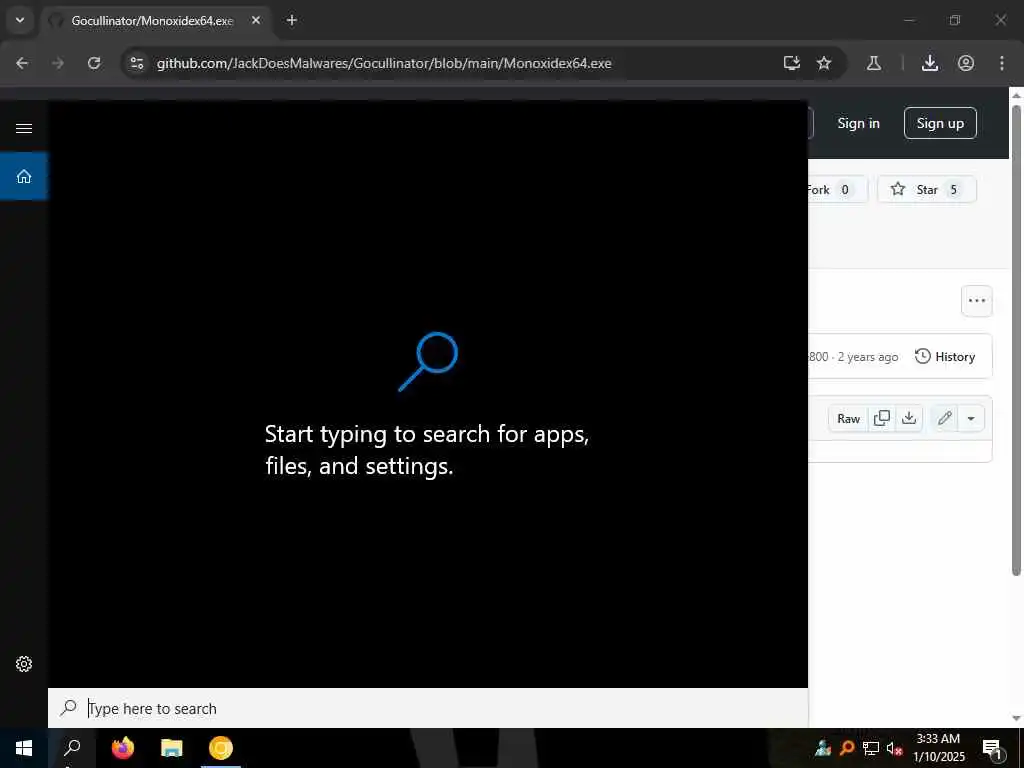This screenshot has height=768, width=1024.
Task: Go back in the browser
Action: [x=22, y=63]
